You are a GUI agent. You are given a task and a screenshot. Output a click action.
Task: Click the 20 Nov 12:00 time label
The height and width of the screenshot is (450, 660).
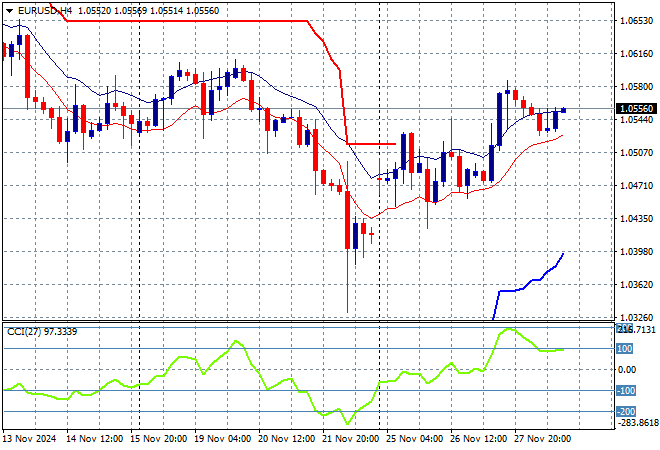click(x=287, y=439)
